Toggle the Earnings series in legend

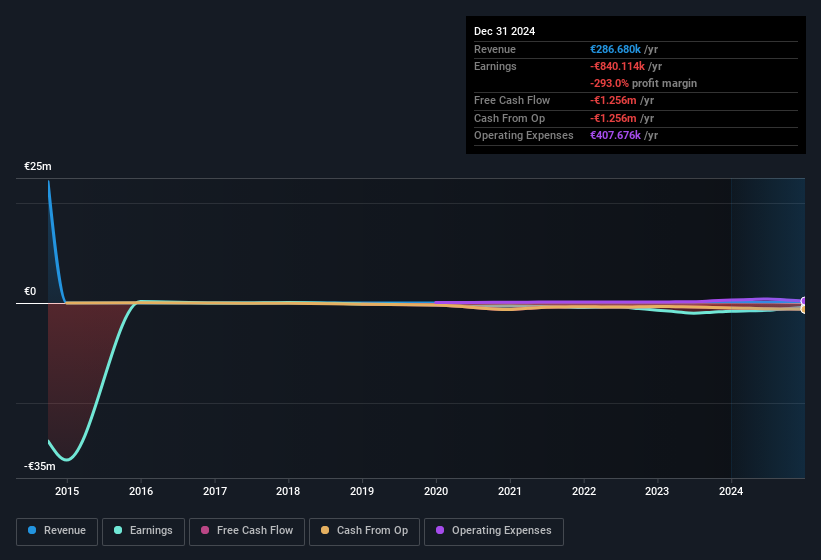coord(144,531)
